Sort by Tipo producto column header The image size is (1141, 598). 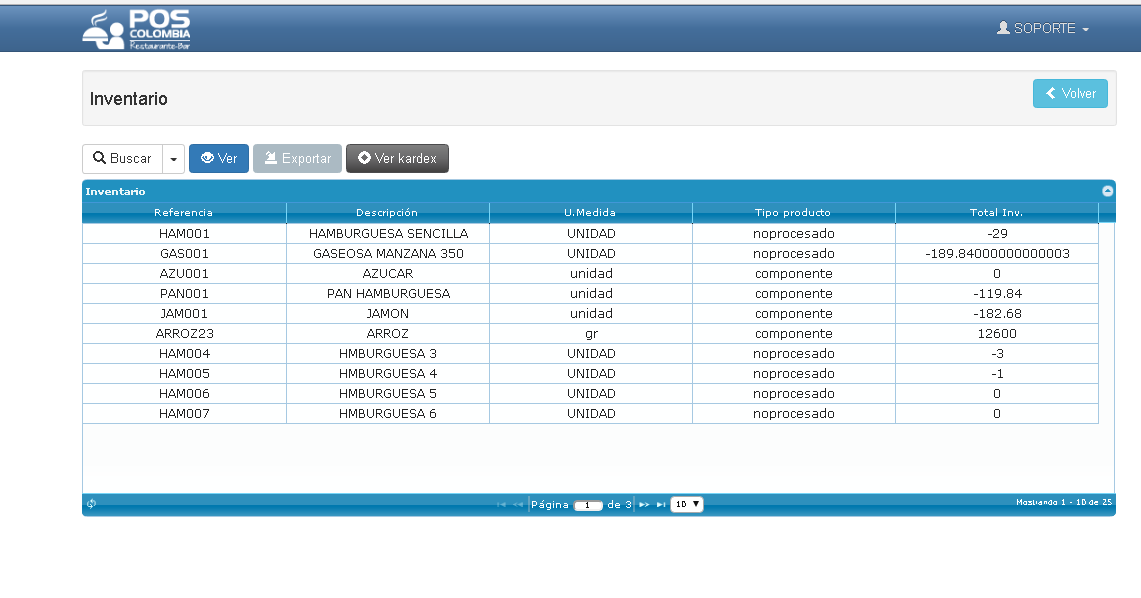(794, 212)
